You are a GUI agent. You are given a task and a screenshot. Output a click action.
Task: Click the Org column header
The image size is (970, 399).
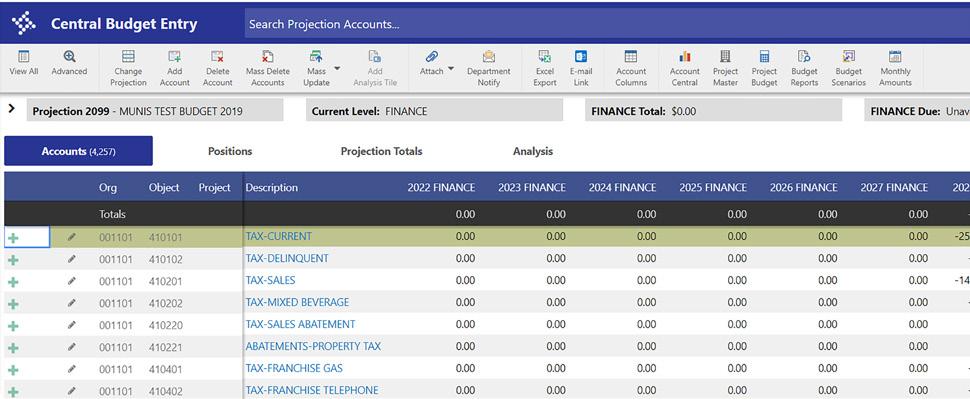click(x=108, y=187)
